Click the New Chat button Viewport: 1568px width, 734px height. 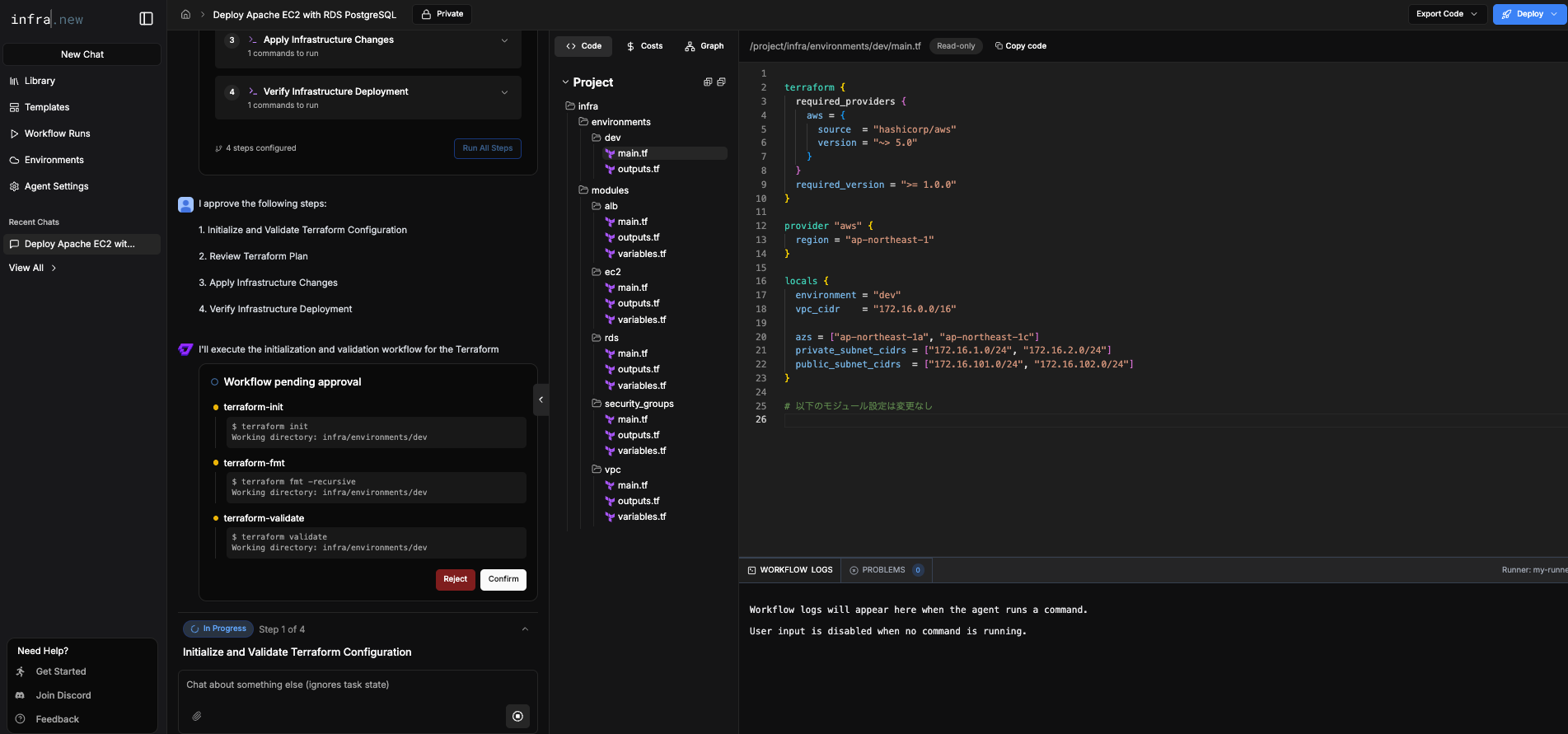[x=82, y=54]
